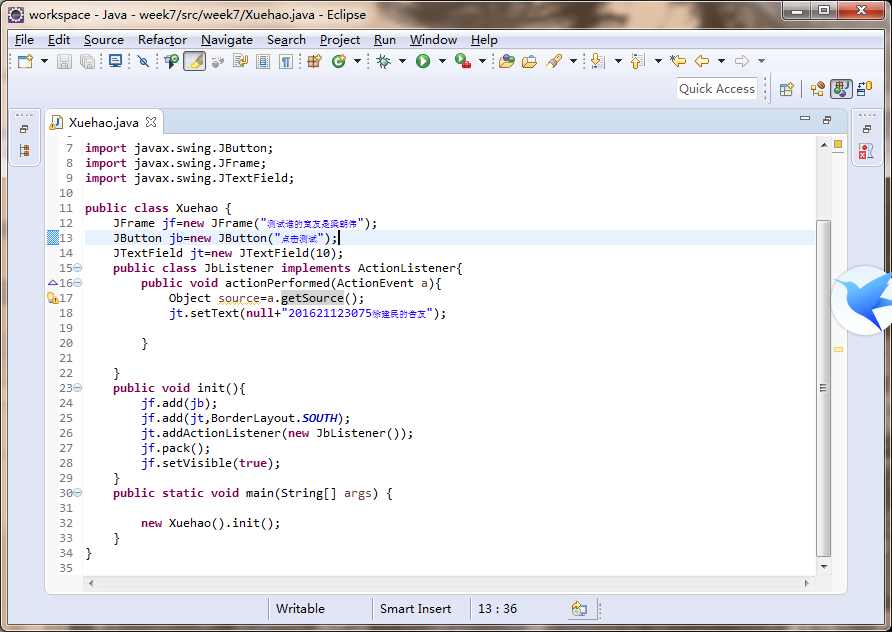Expand New Java Class dropdown arrow

click(x=357, y=61)
